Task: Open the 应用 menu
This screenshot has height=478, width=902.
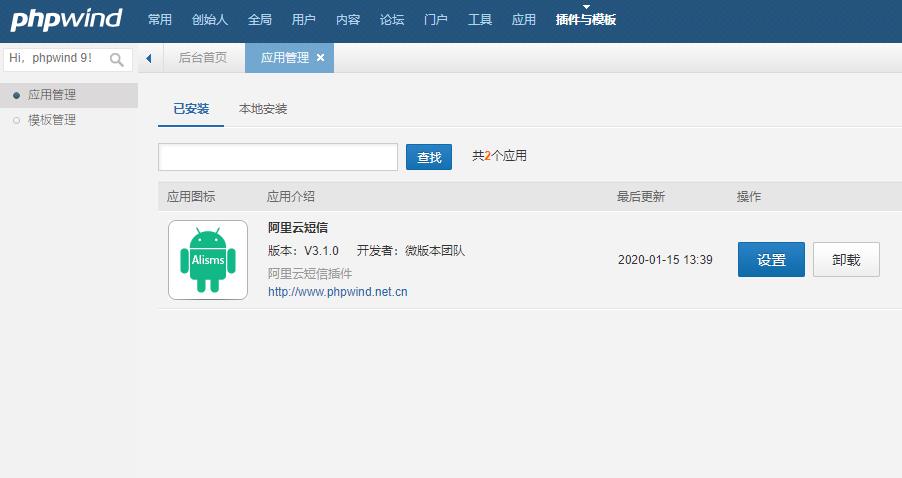Action: [x=523, y=20]
